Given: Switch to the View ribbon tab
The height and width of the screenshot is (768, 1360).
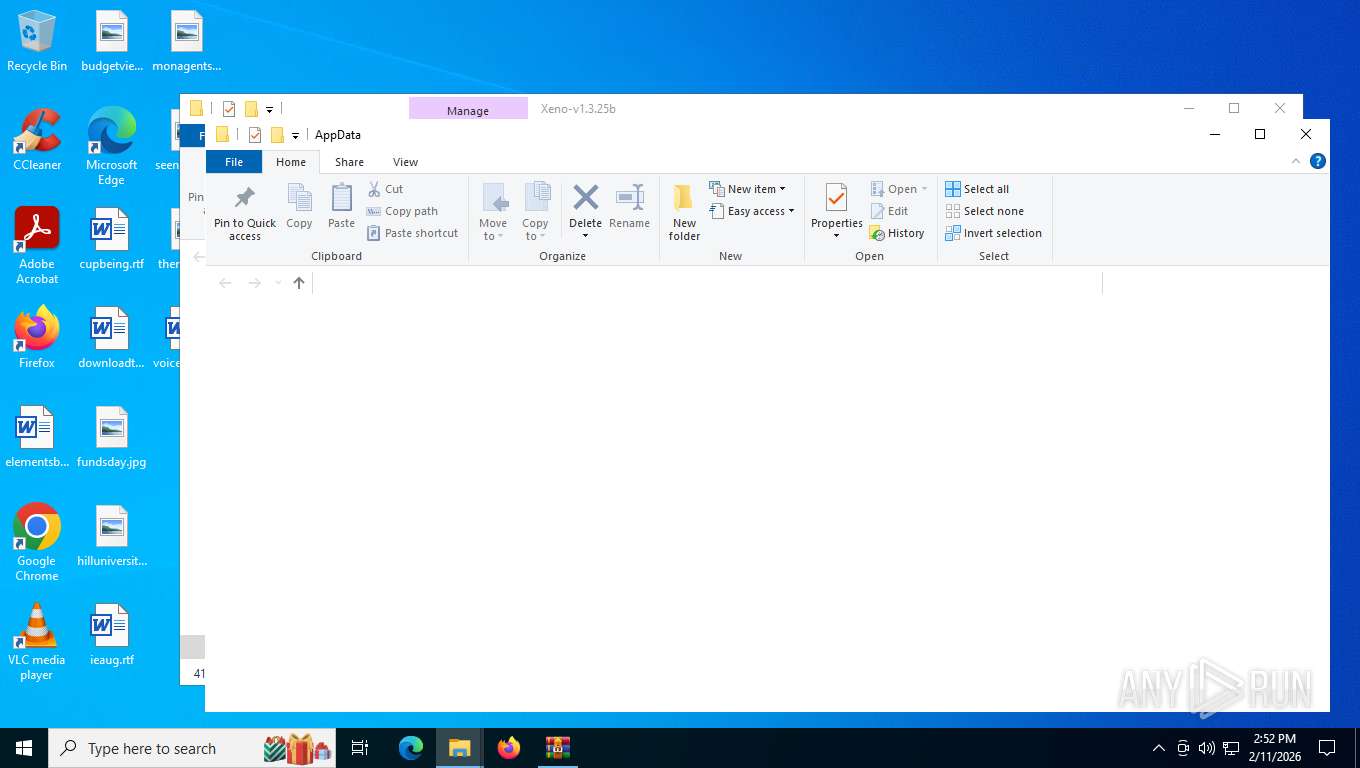Looking at the screenshot, I should pos(405,162).
